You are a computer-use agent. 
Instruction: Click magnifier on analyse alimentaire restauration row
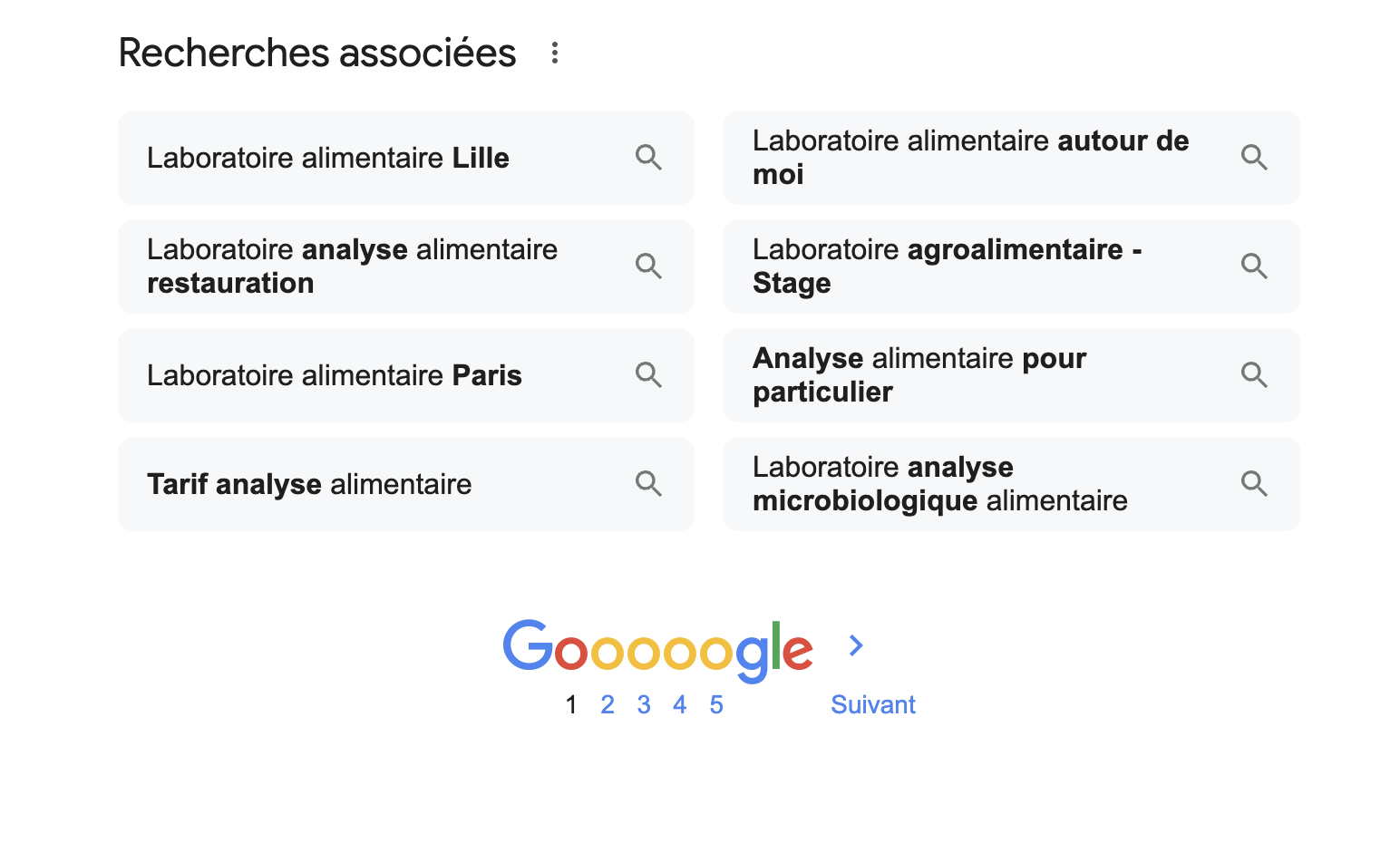[648, 266]
